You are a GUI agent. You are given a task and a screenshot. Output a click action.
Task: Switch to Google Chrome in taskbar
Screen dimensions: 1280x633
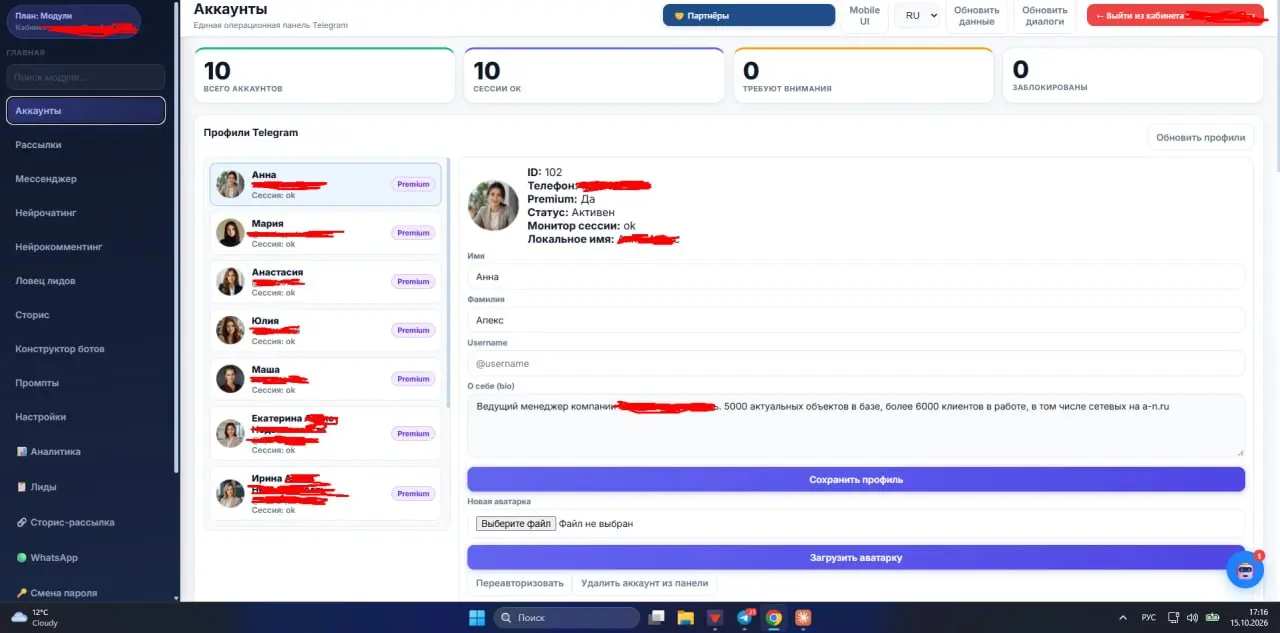click(x=774, y=618)
